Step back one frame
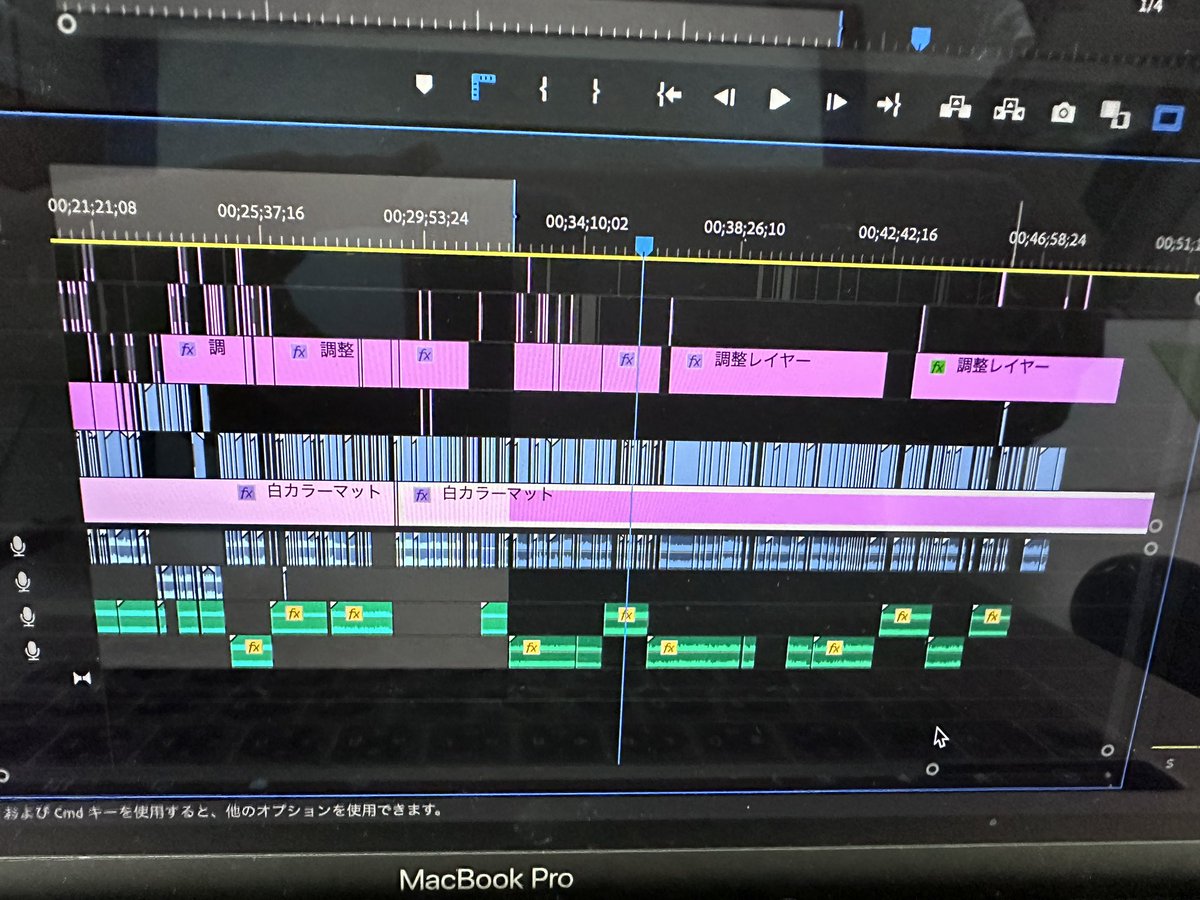 coord(724,97)
